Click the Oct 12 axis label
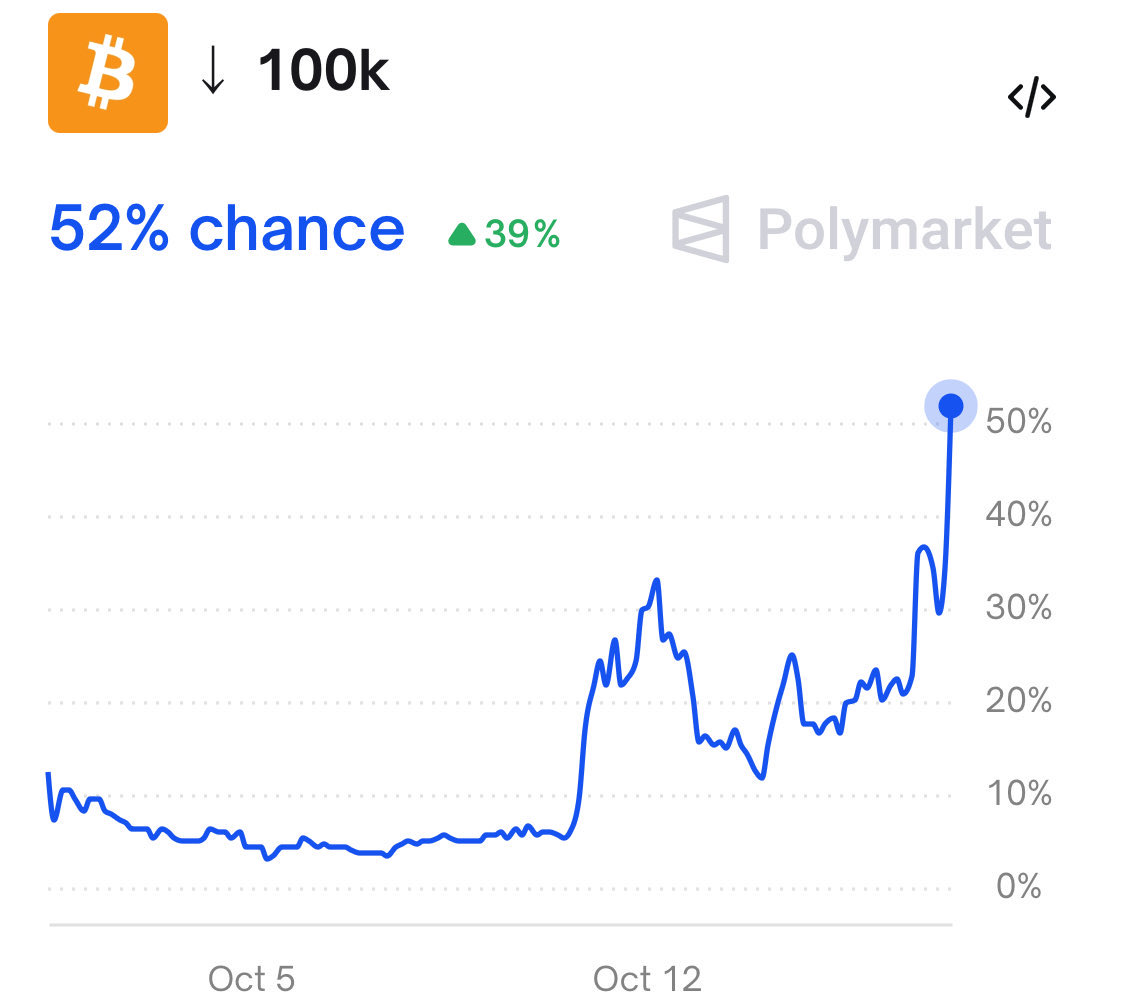 pyautogui.click(x=647, y=977)
